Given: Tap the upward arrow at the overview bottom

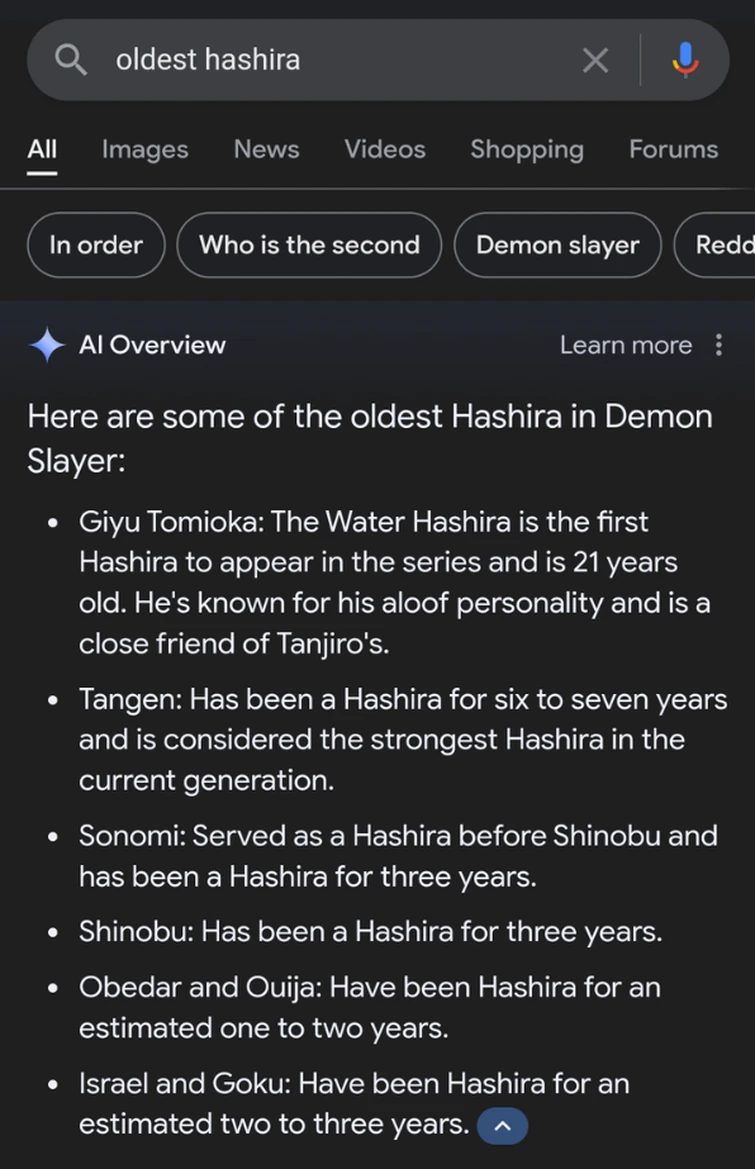Looking at the screenshot, I should click(502, 1125).
